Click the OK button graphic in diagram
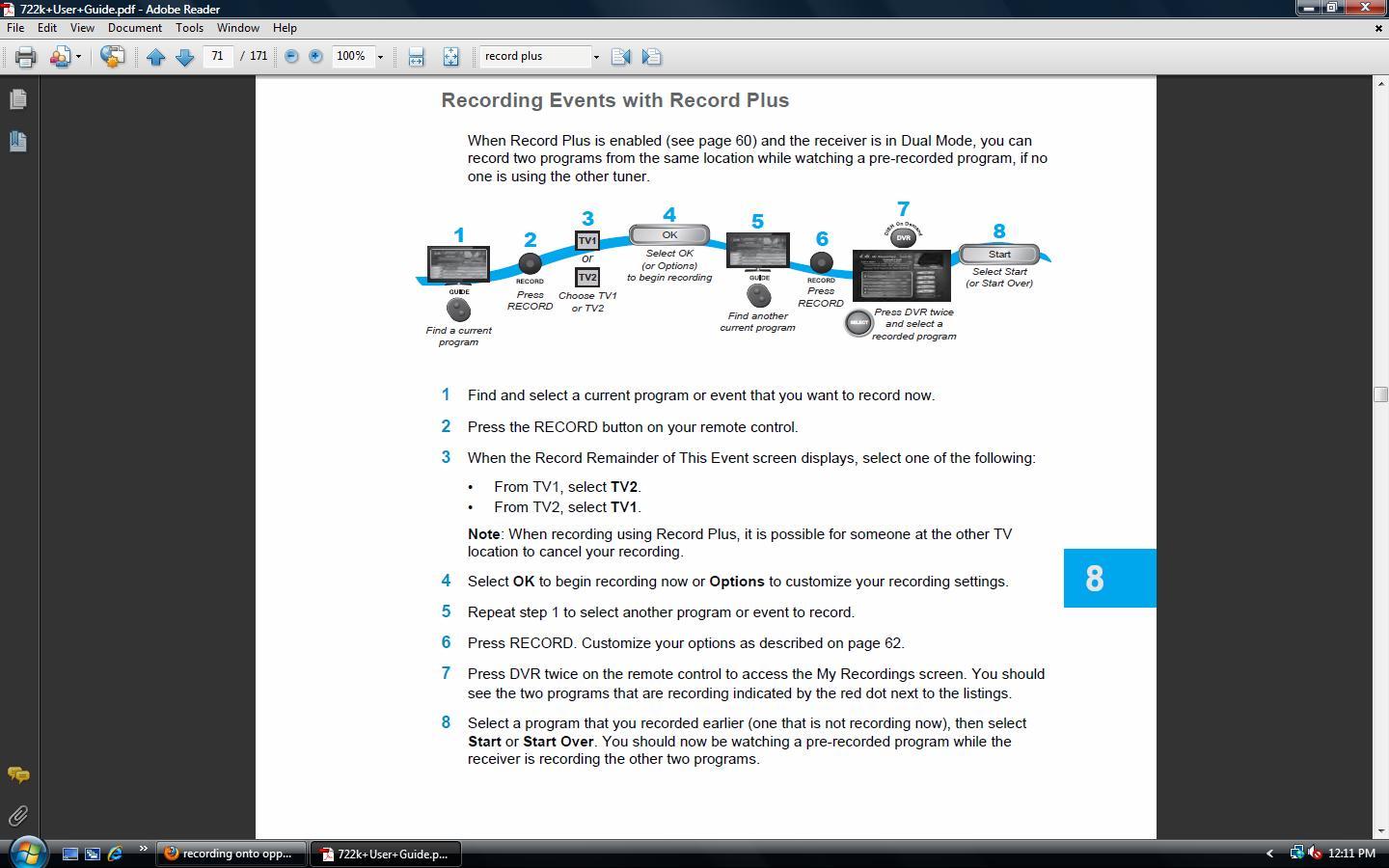Screen dimensions: 1389x868 coord(669,234)
